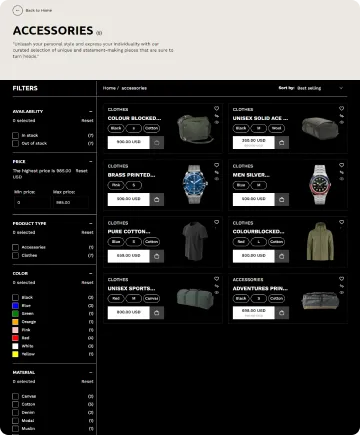Check the Out of stock filter
The height and width of the screenshot is (435, 360).
15,143
